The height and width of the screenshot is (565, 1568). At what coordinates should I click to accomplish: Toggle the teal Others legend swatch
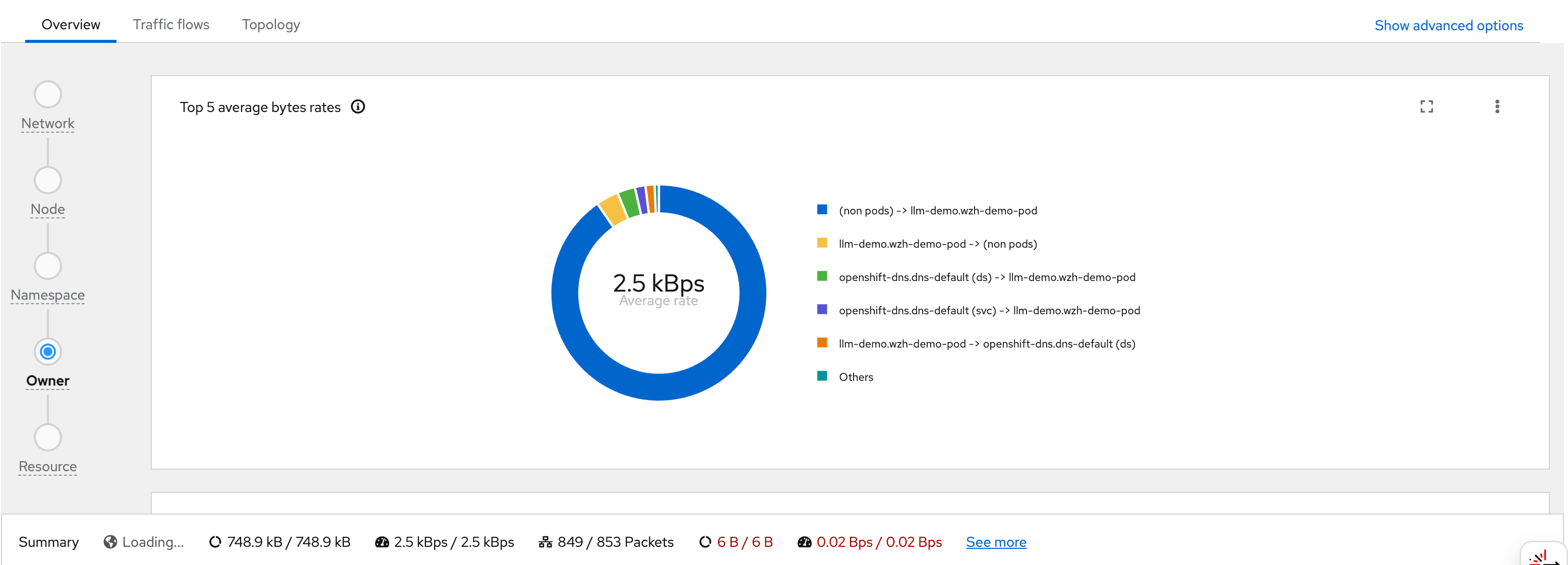[x=822, y=376]
